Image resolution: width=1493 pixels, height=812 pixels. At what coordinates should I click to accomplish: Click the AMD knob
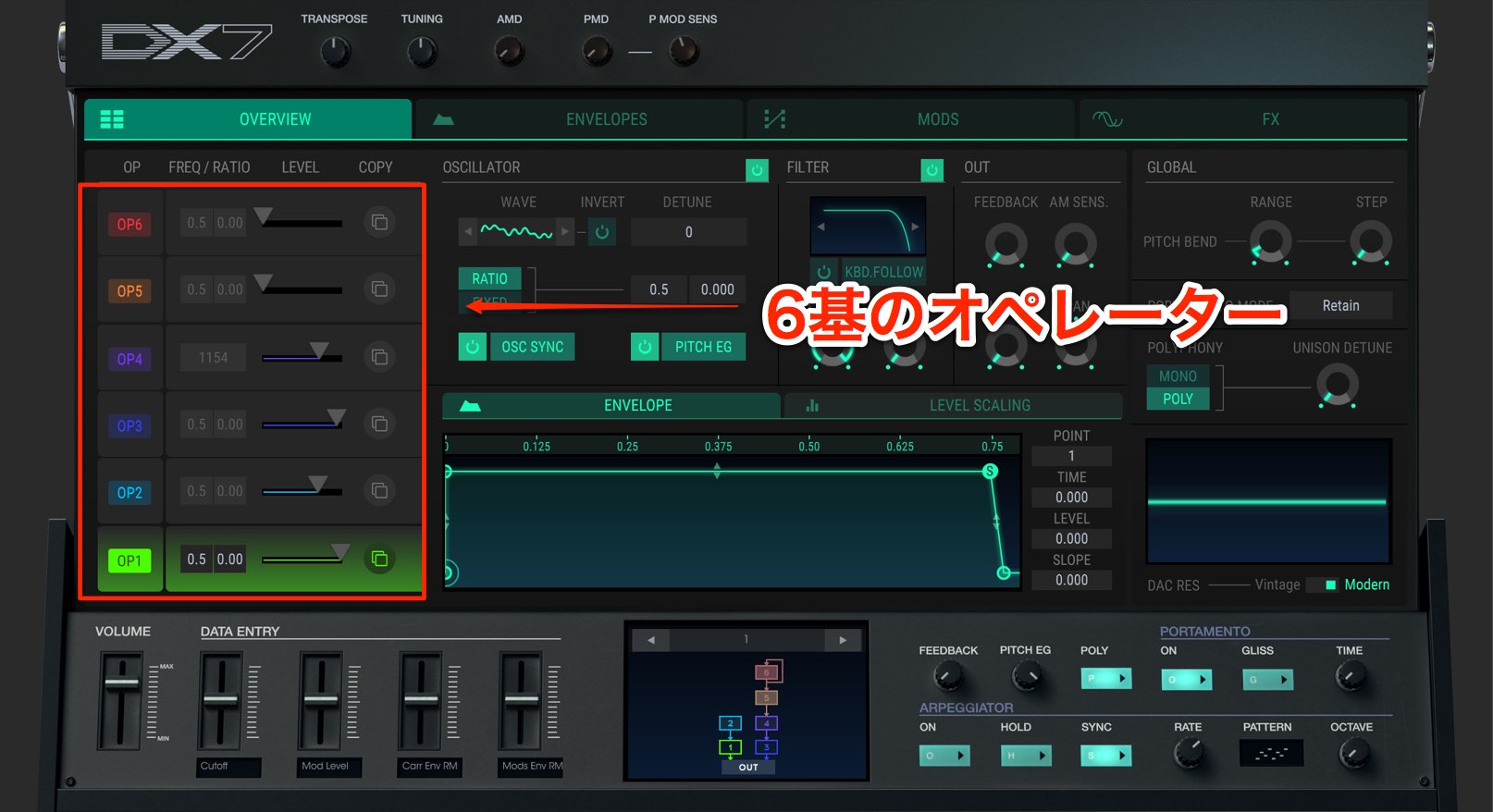pyautogui.click(x=509, y=51)
